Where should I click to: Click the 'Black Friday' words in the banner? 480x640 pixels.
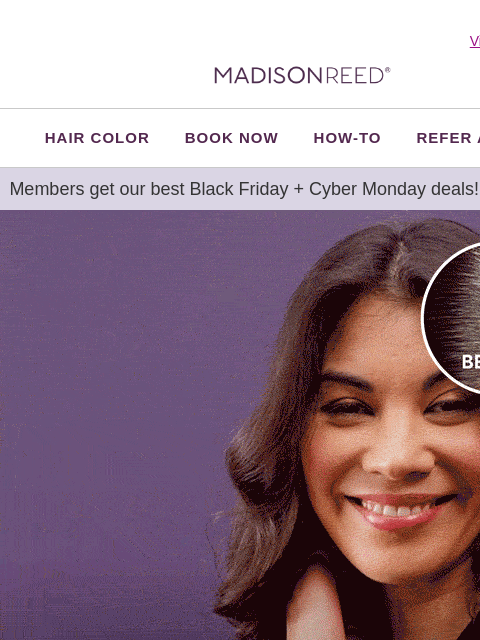(239, 189)
